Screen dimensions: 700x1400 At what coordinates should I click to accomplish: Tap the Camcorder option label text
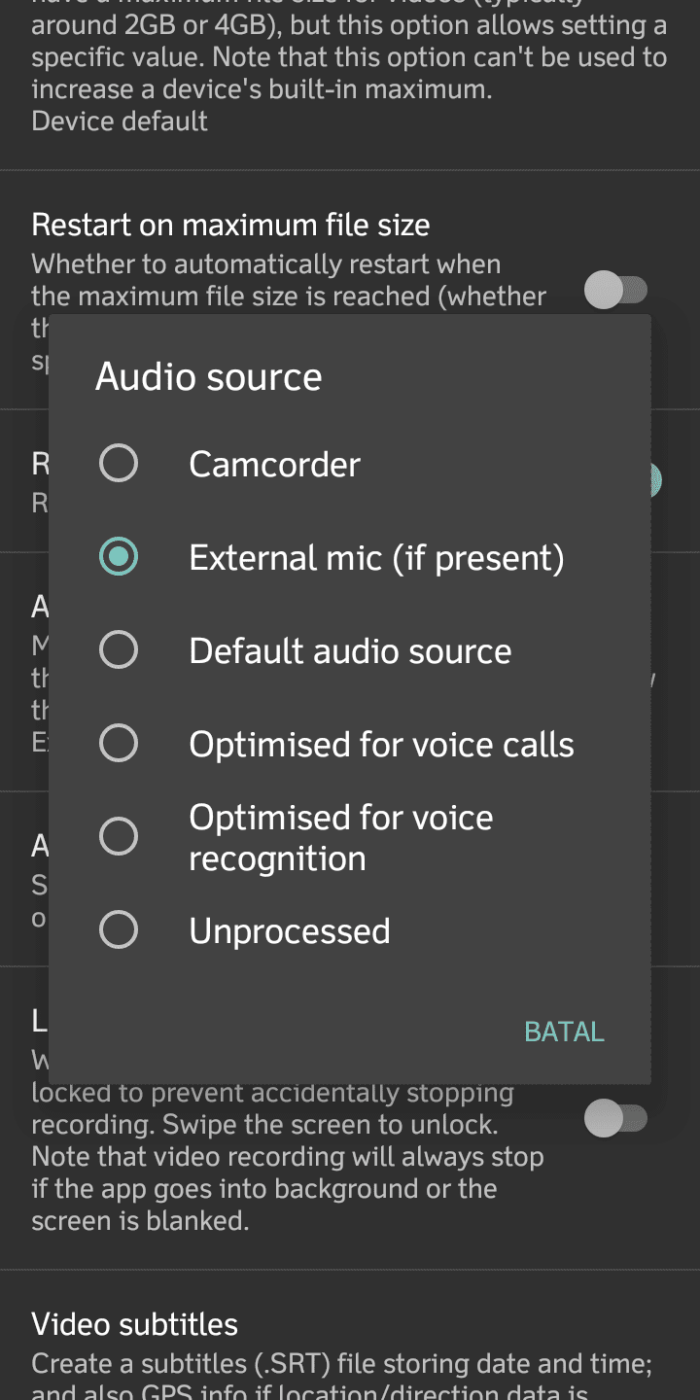(273, 463)
